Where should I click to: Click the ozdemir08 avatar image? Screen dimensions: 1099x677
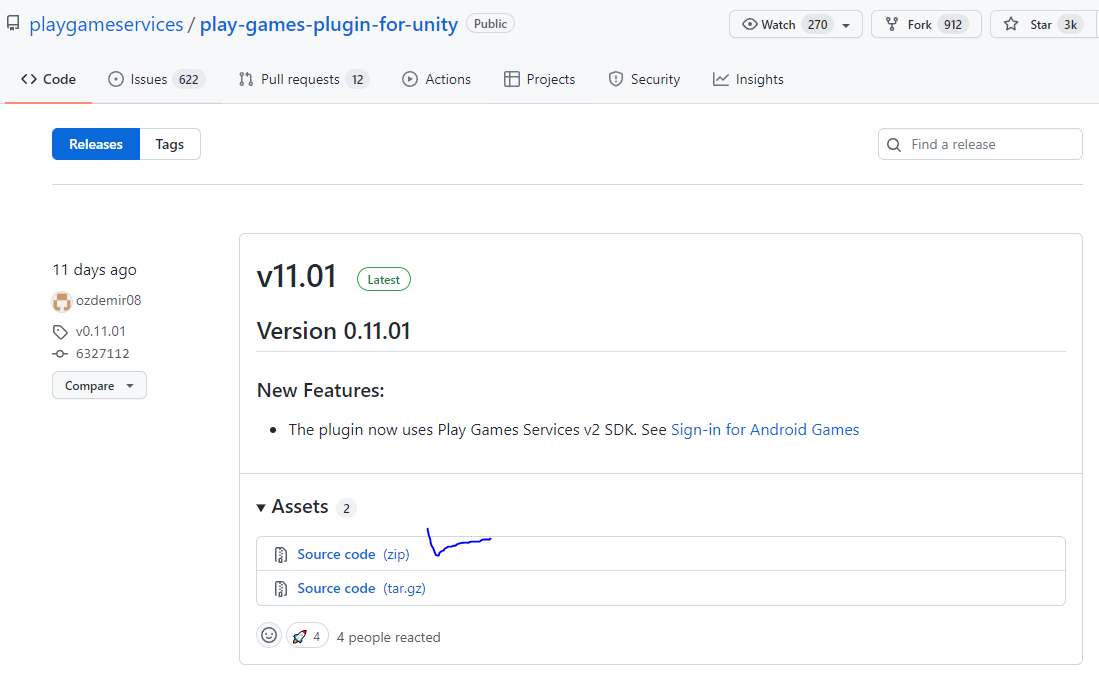[x=62, y=302]
